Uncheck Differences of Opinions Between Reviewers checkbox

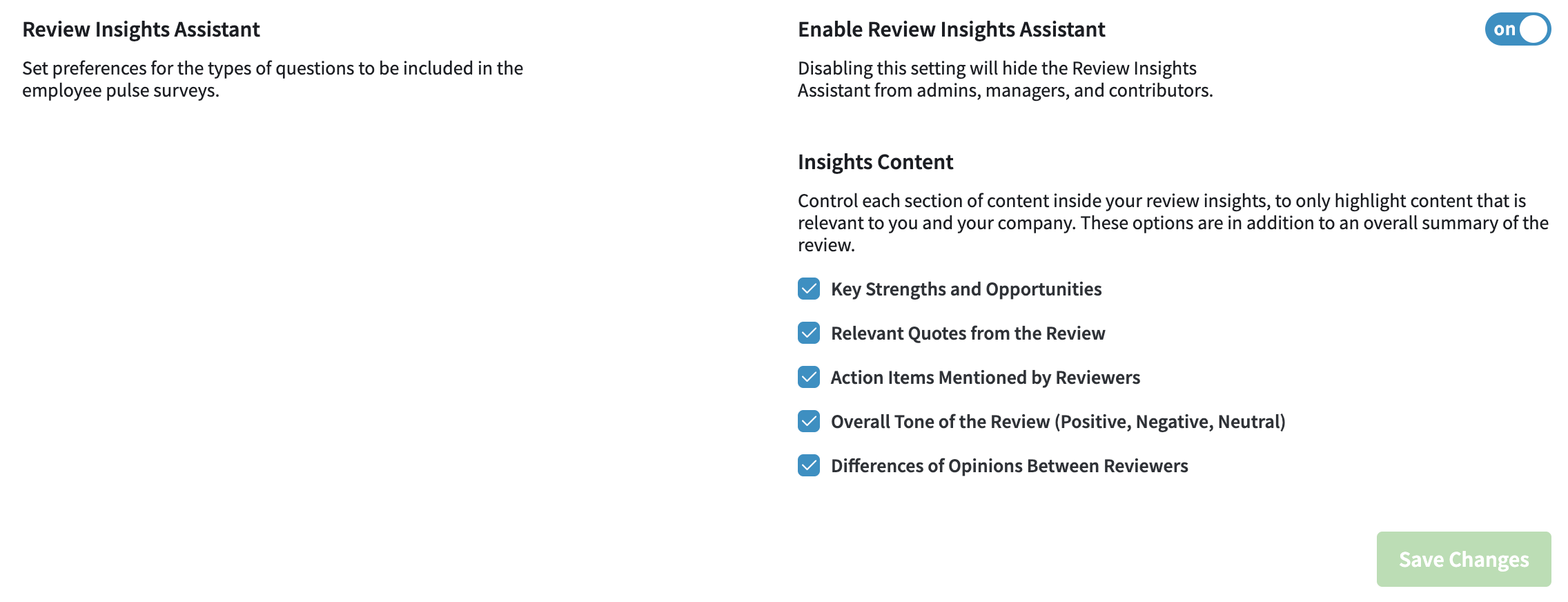pyautogui.click(x=809, y=465)
